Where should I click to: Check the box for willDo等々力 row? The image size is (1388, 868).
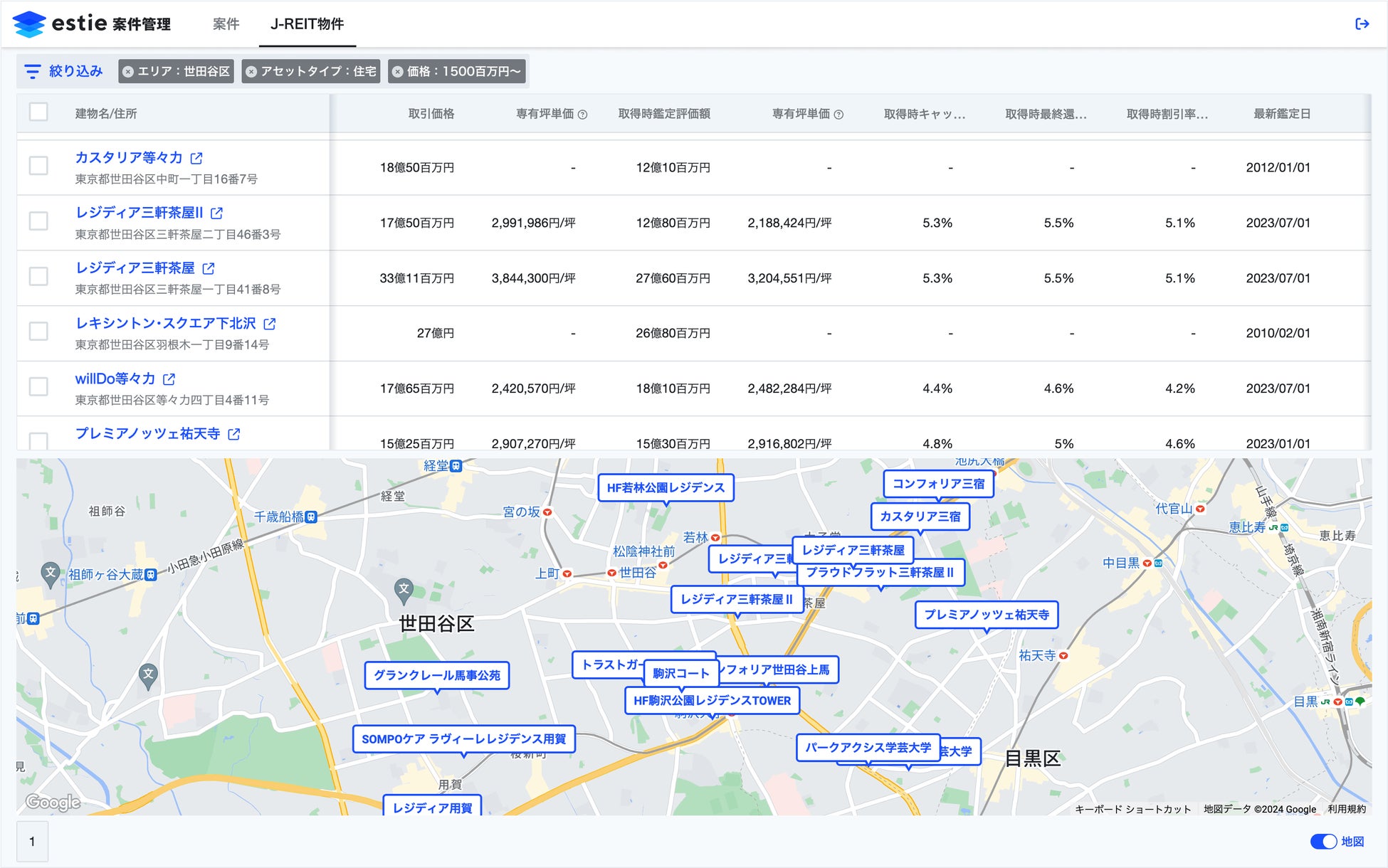[x=38, y=386]
